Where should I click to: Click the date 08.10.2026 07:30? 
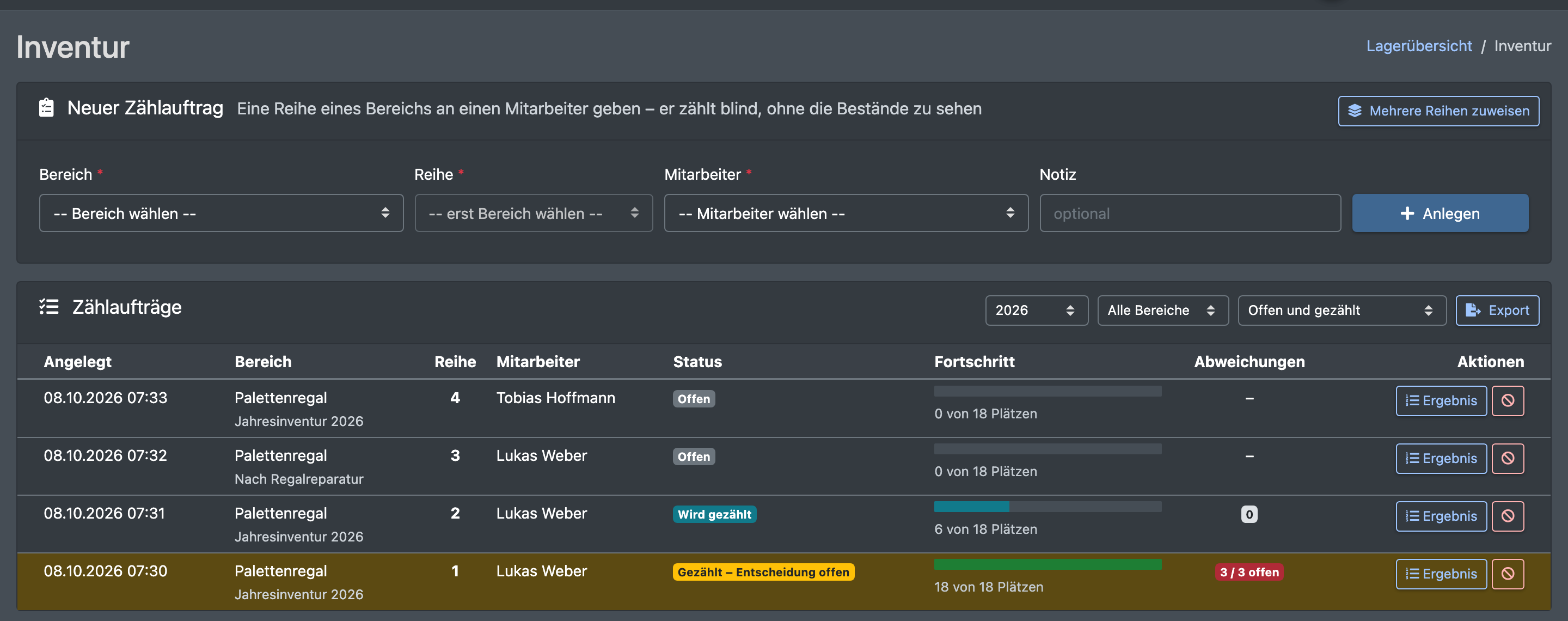coord(105,571)
